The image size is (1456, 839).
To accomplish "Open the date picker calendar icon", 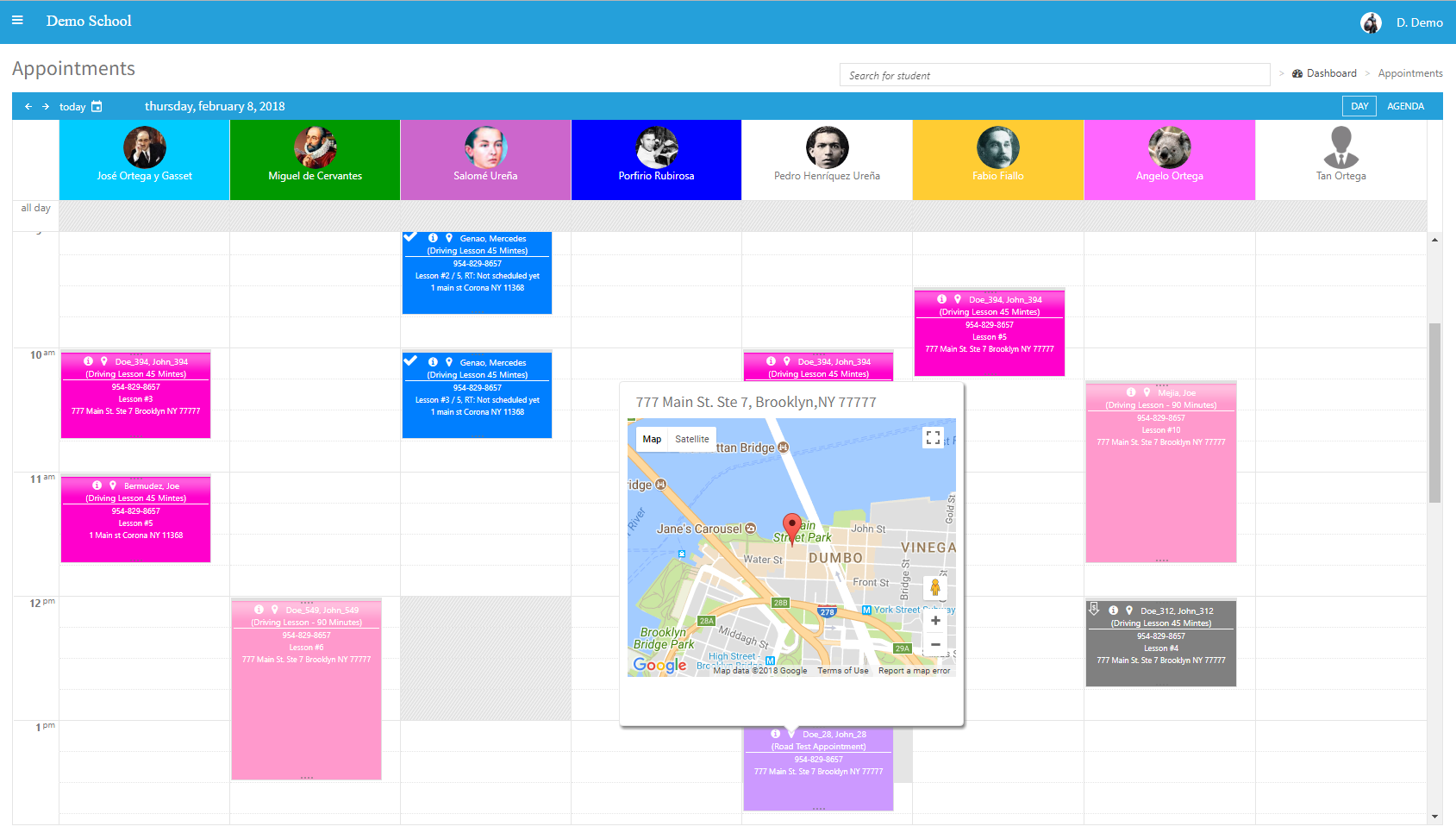I will click(x=96, y=106).
